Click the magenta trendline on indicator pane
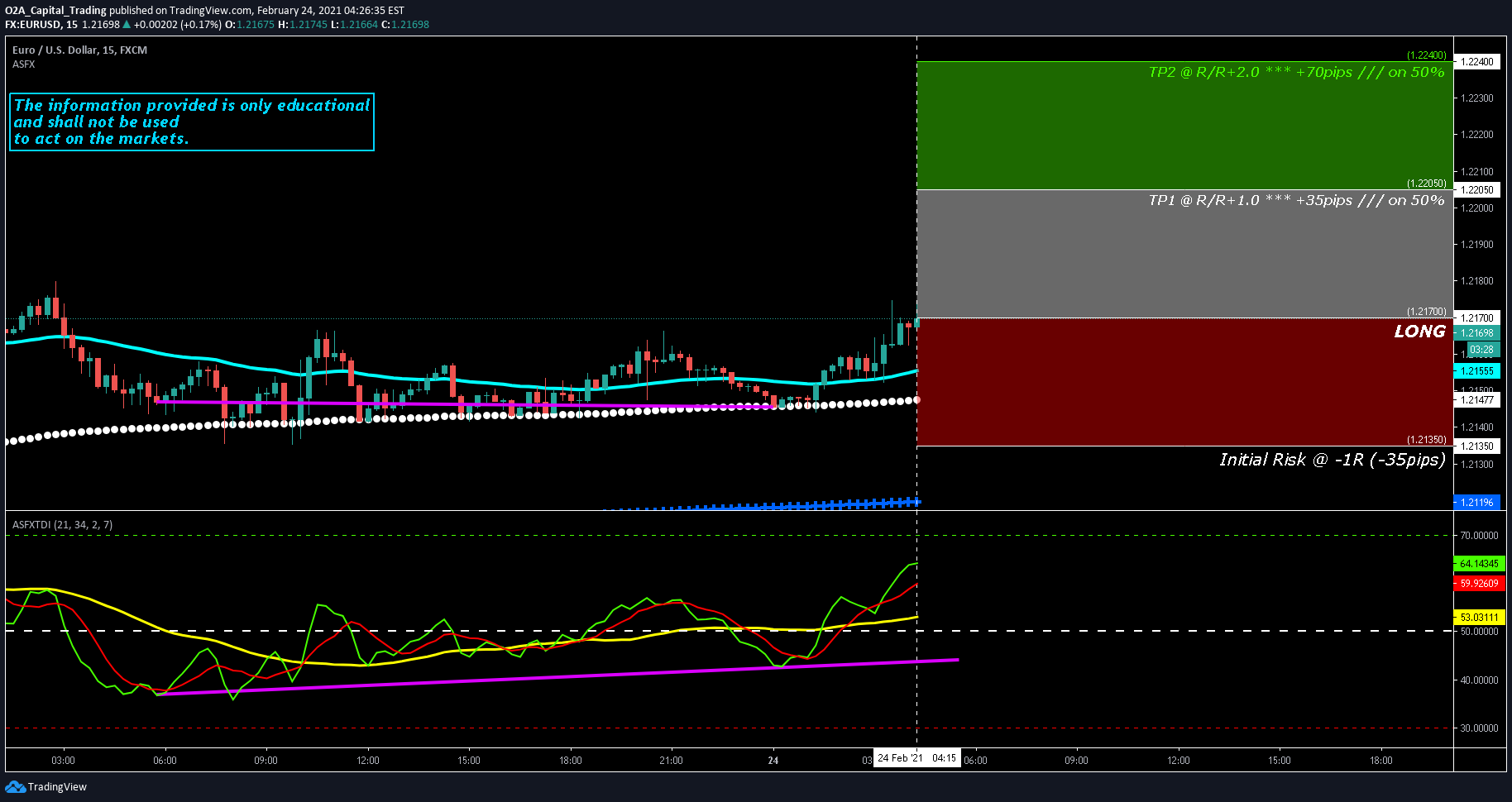The width and height of the screenshot is (1512, 802). [x=559, y=677]
